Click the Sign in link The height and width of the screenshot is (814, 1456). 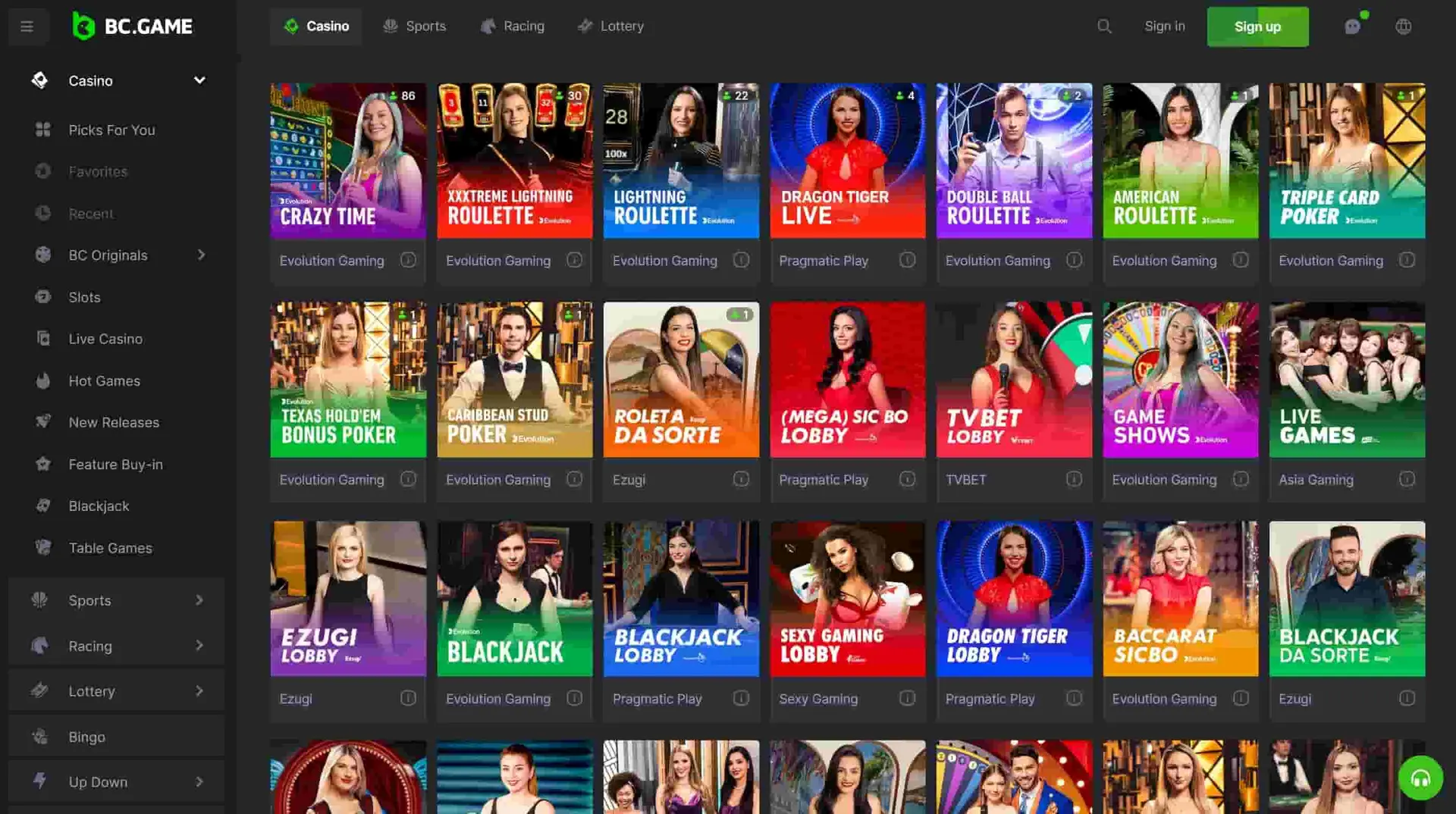tap(1164, 27)
